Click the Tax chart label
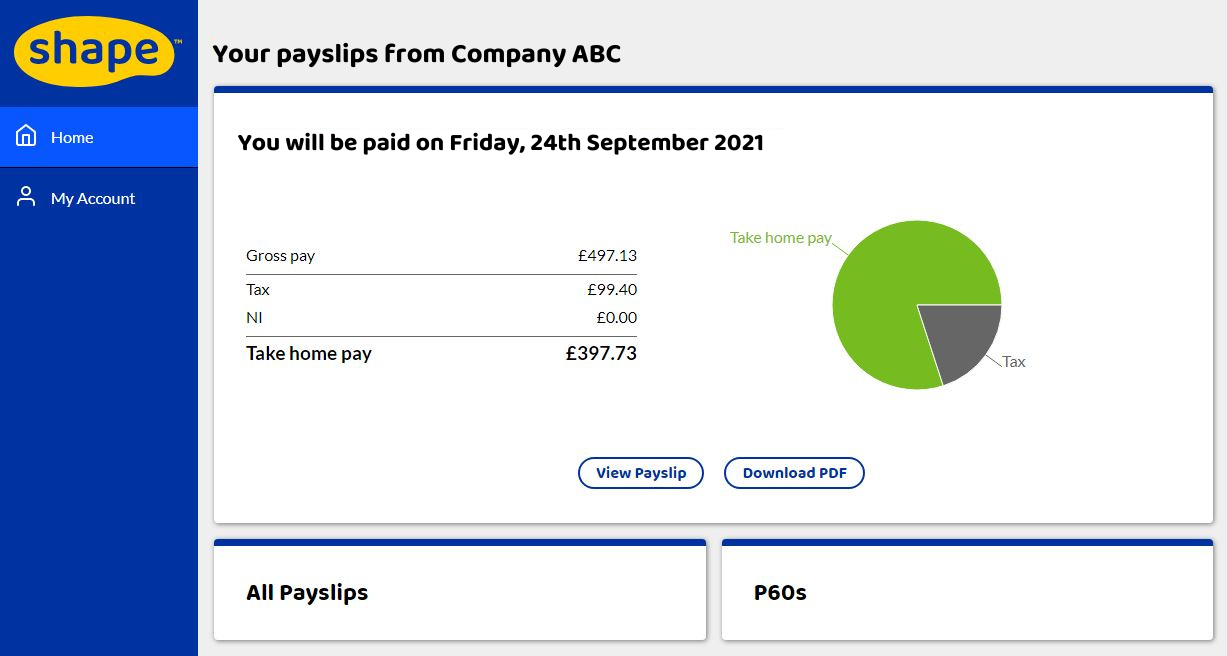 [x=1014, y=362]
